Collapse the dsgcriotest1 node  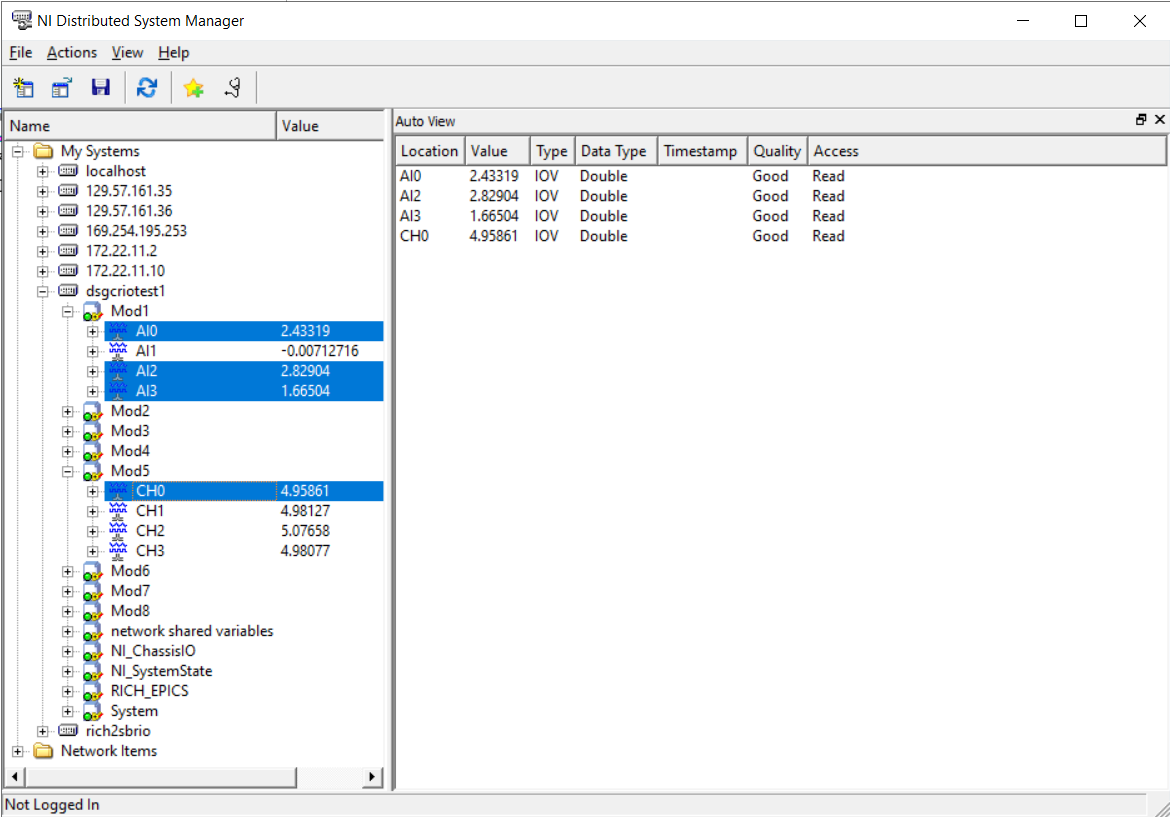point(43,291)
